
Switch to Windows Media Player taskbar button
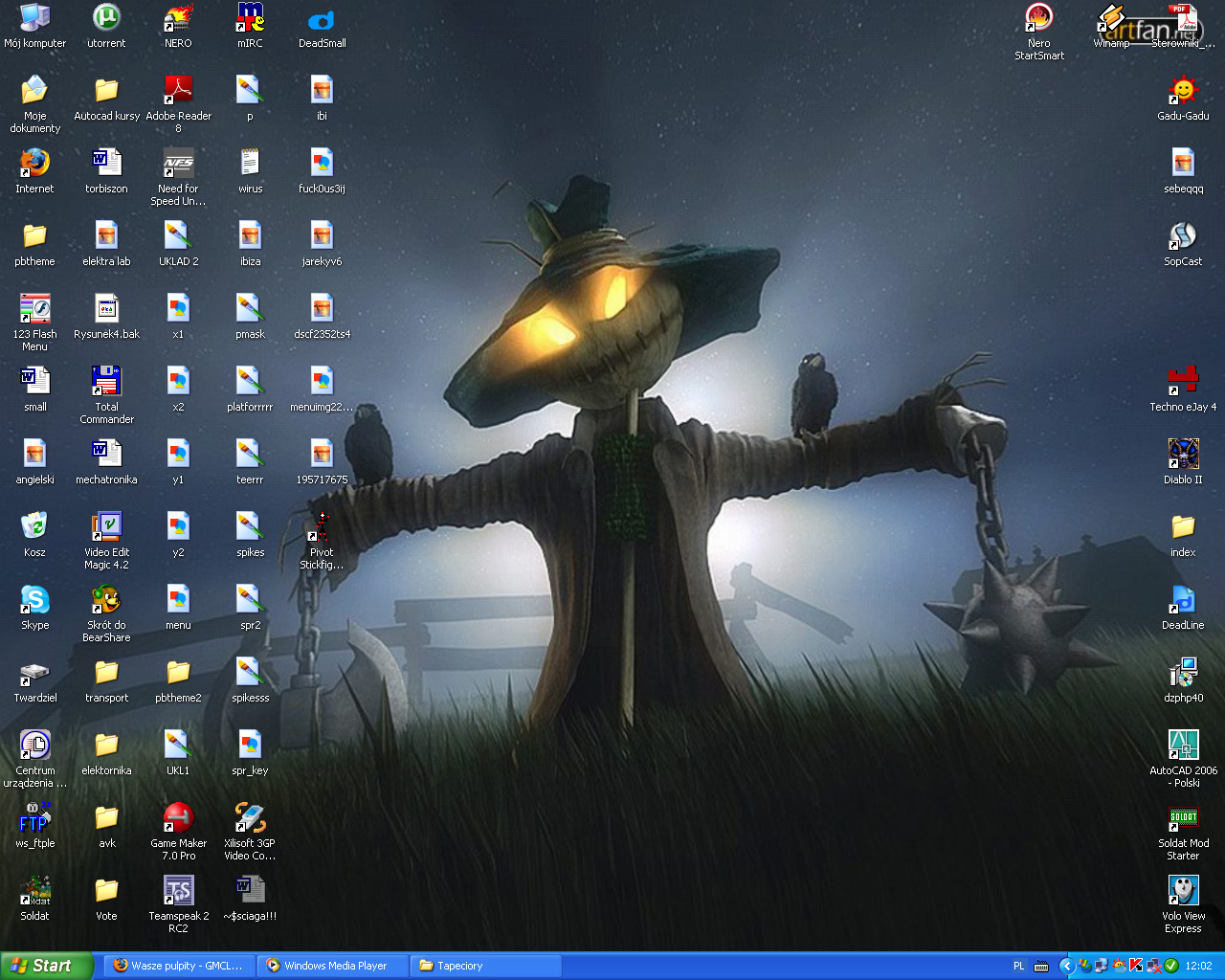[x=334, y=966]
